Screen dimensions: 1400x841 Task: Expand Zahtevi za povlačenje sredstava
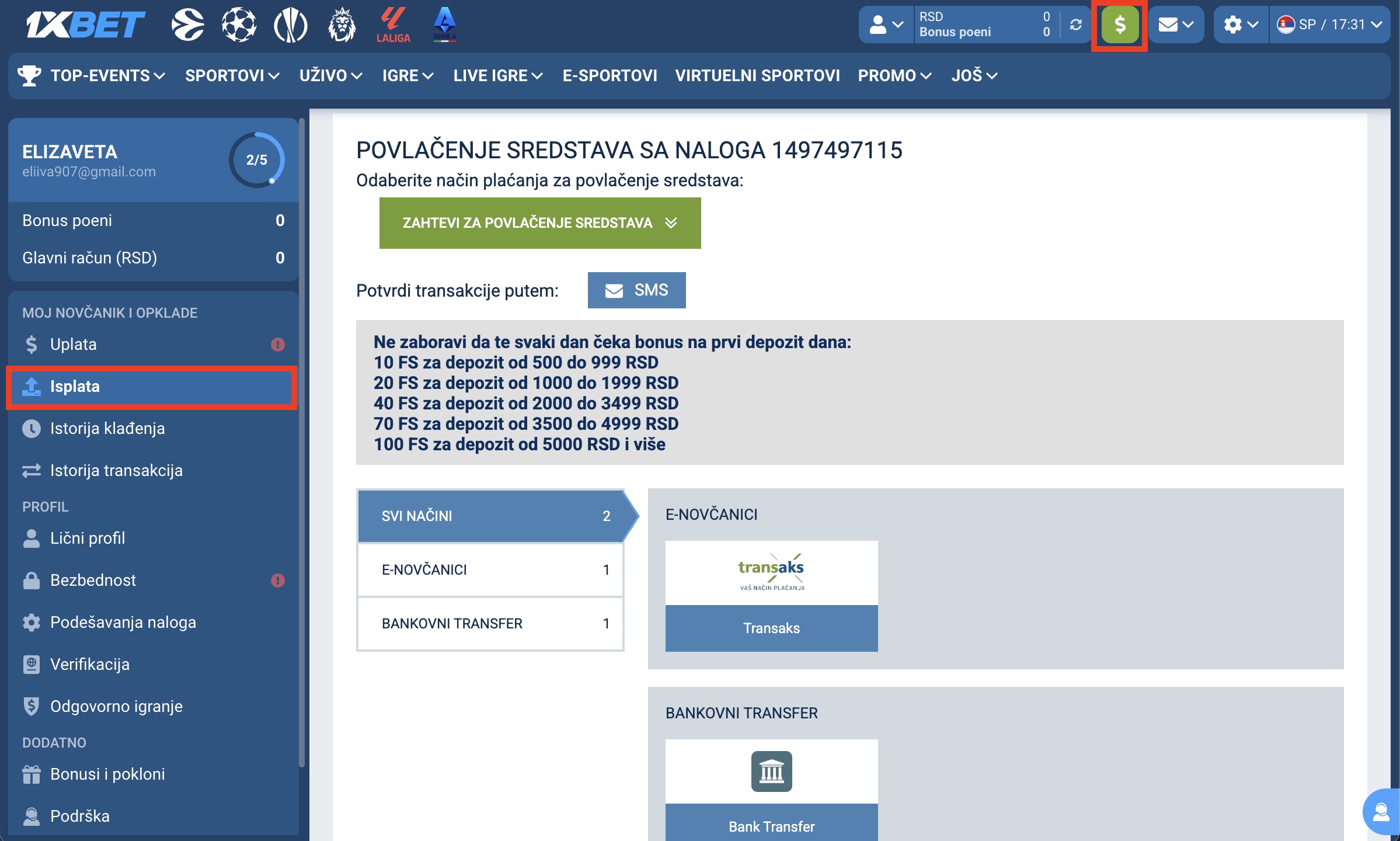click(539, 223)
